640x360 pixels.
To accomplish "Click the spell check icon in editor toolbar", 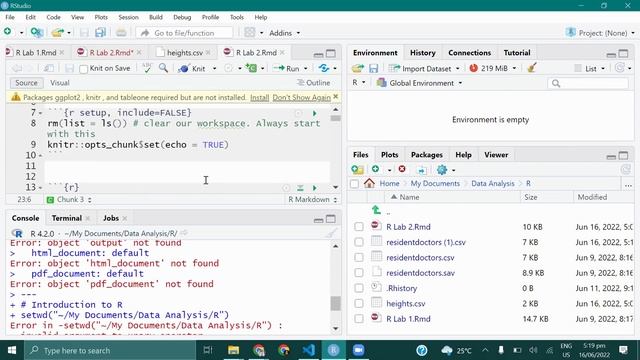I will tap(147, 68).
